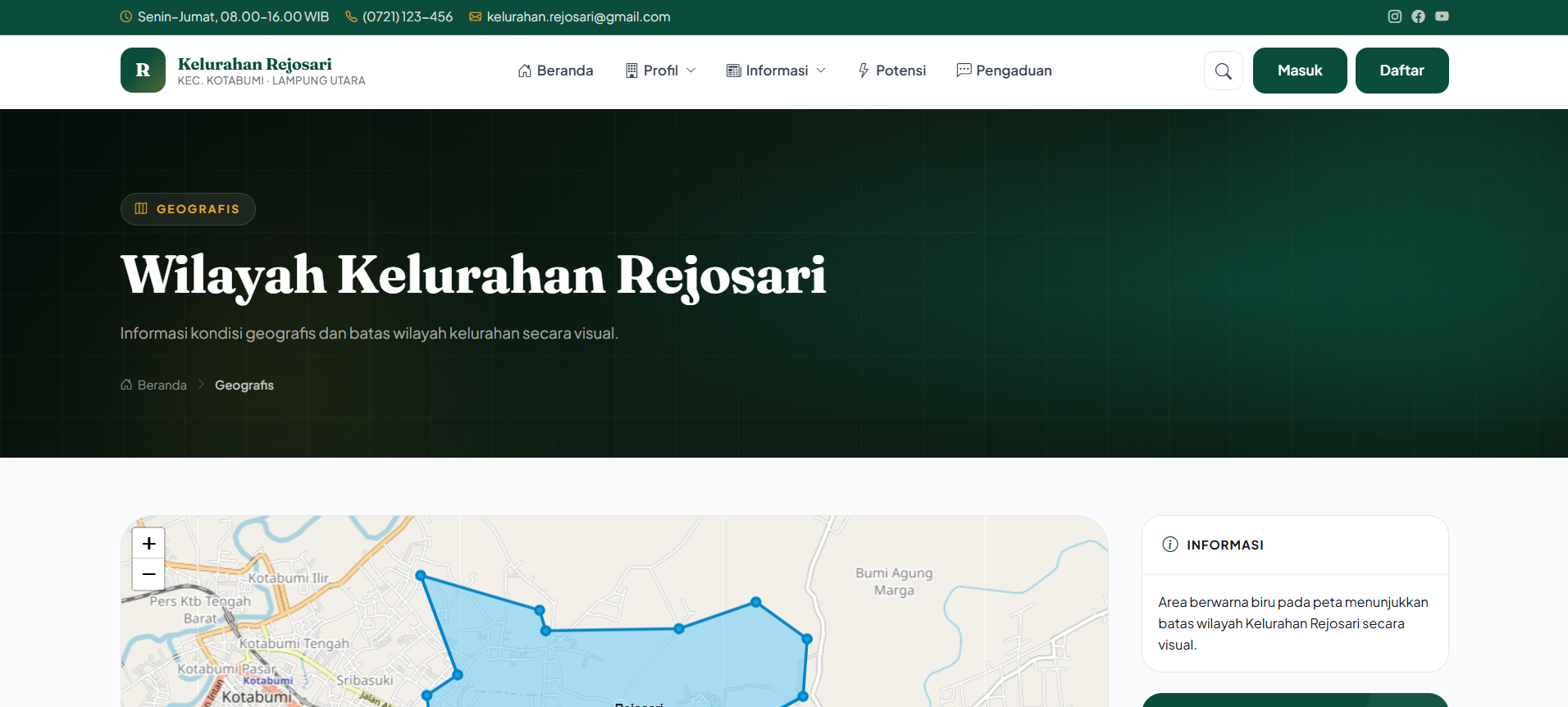Click the office hours text Senin-Jumat
Viewport: 1568px width, 707px height.
[233, 16]
